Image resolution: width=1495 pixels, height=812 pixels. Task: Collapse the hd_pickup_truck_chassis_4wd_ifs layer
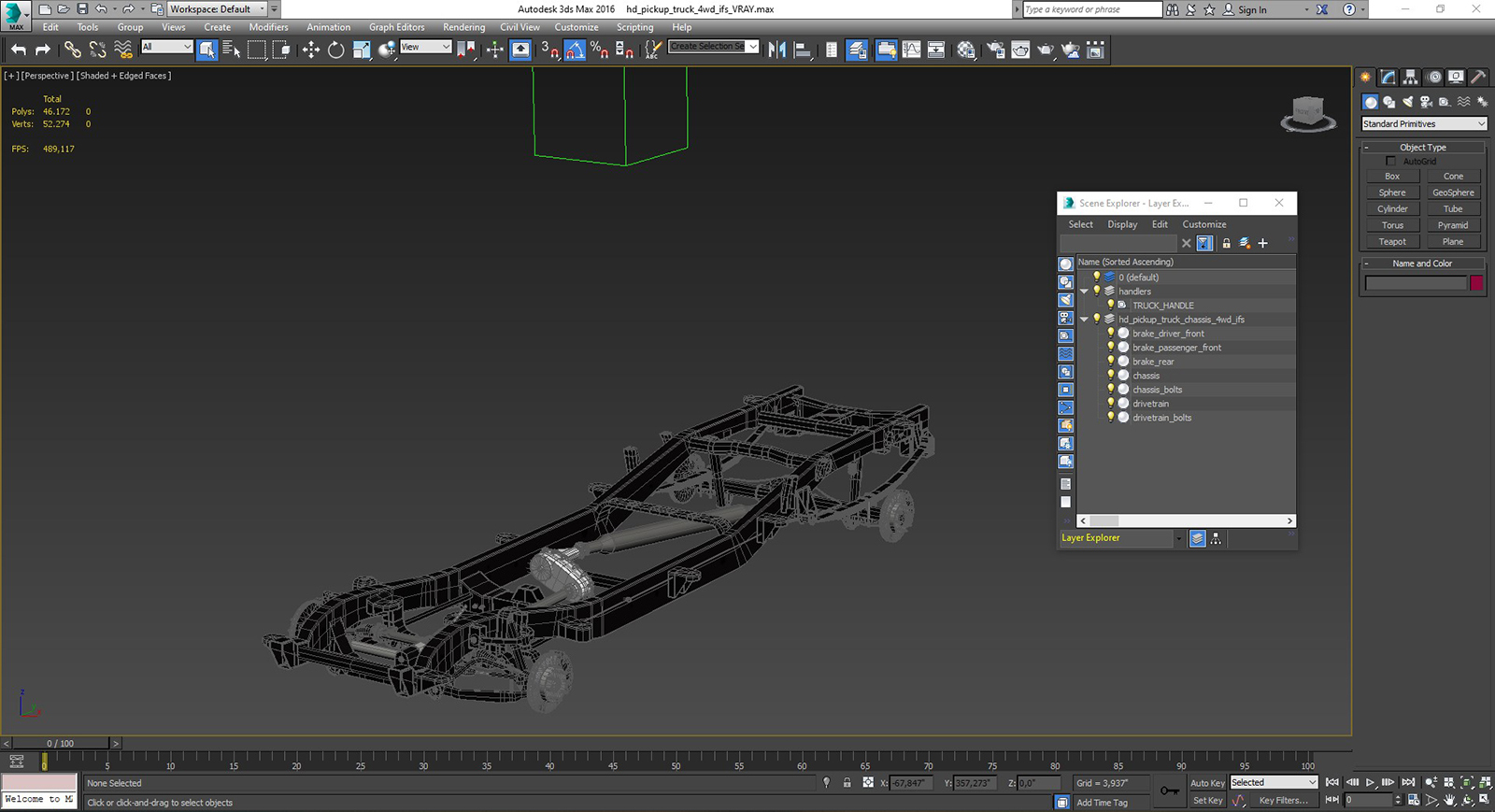coord(1085,320)
